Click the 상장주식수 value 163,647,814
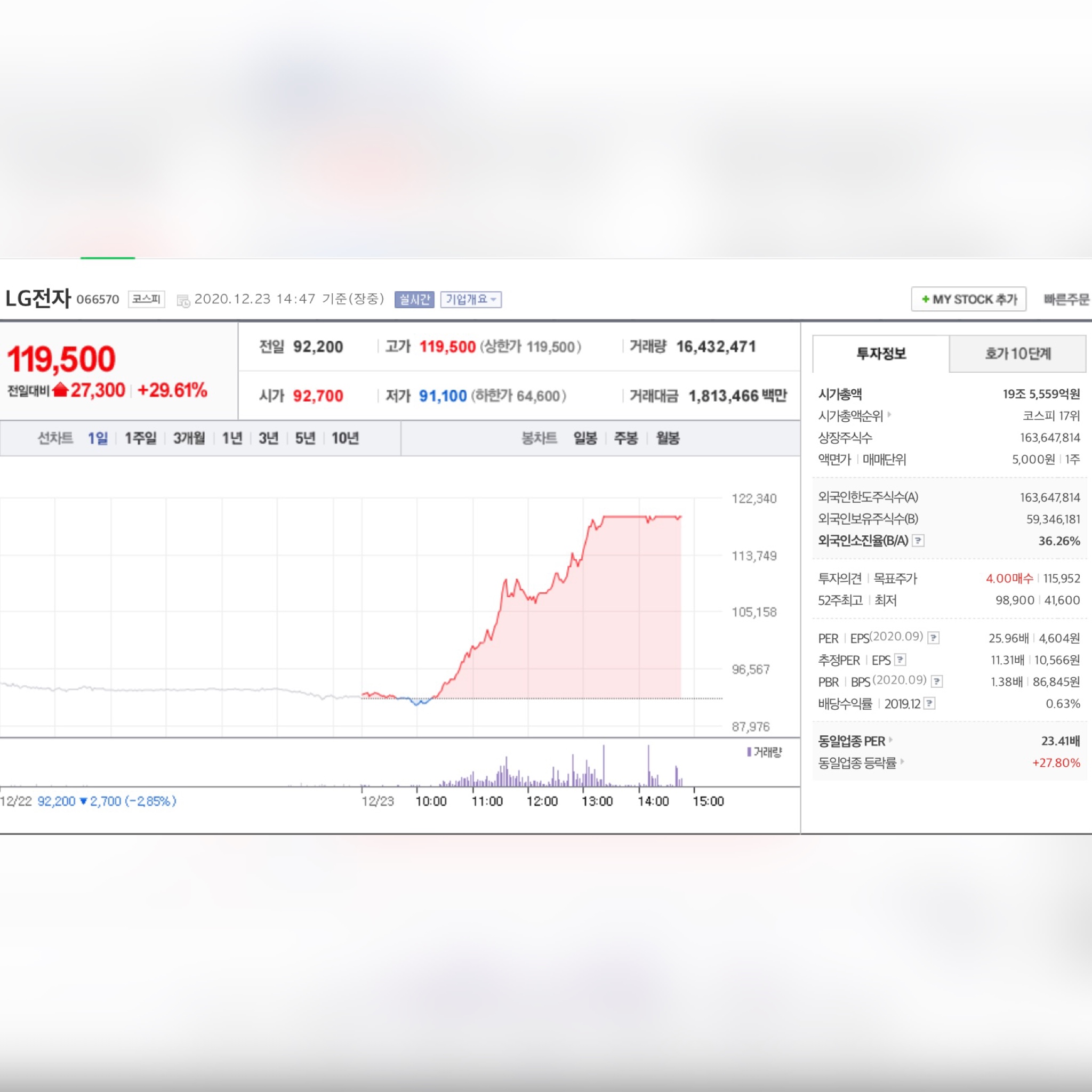This screenshot has height=1092, width=1092. (1049, 437)
